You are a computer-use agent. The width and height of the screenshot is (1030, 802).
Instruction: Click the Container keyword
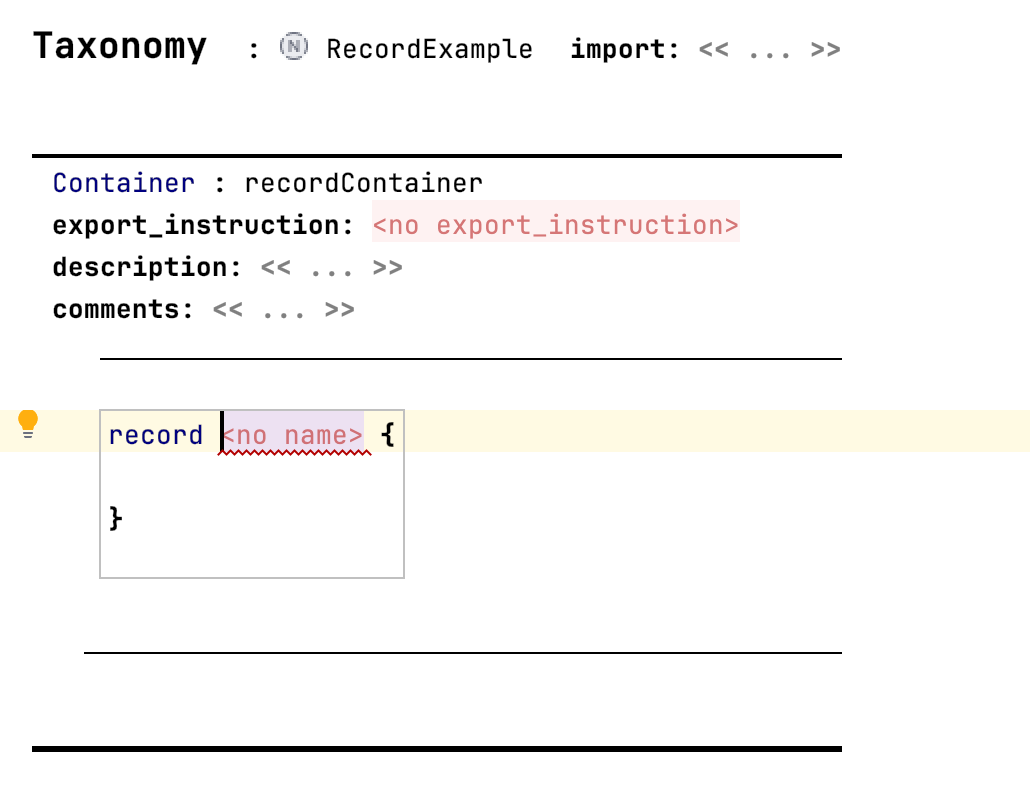point(123,184)
